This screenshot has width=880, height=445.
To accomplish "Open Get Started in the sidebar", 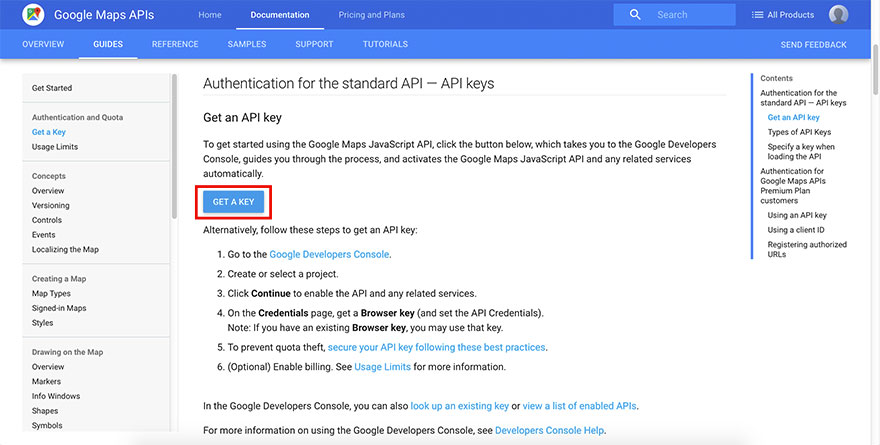I will point(52,88).
